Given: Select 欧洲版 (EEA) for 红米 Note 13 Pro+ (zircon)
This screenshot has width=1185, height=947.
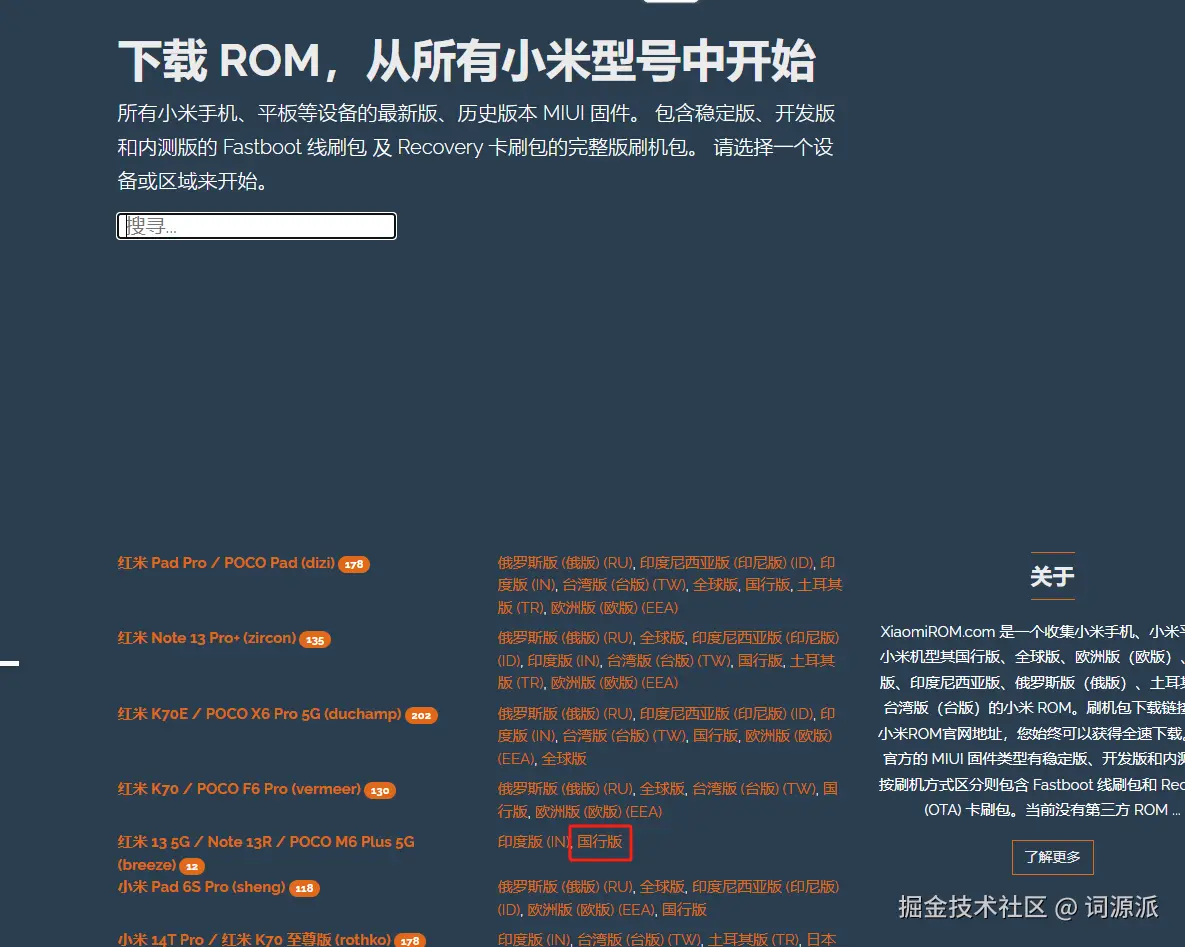Looking at the screenshot, I should [614, 682].
